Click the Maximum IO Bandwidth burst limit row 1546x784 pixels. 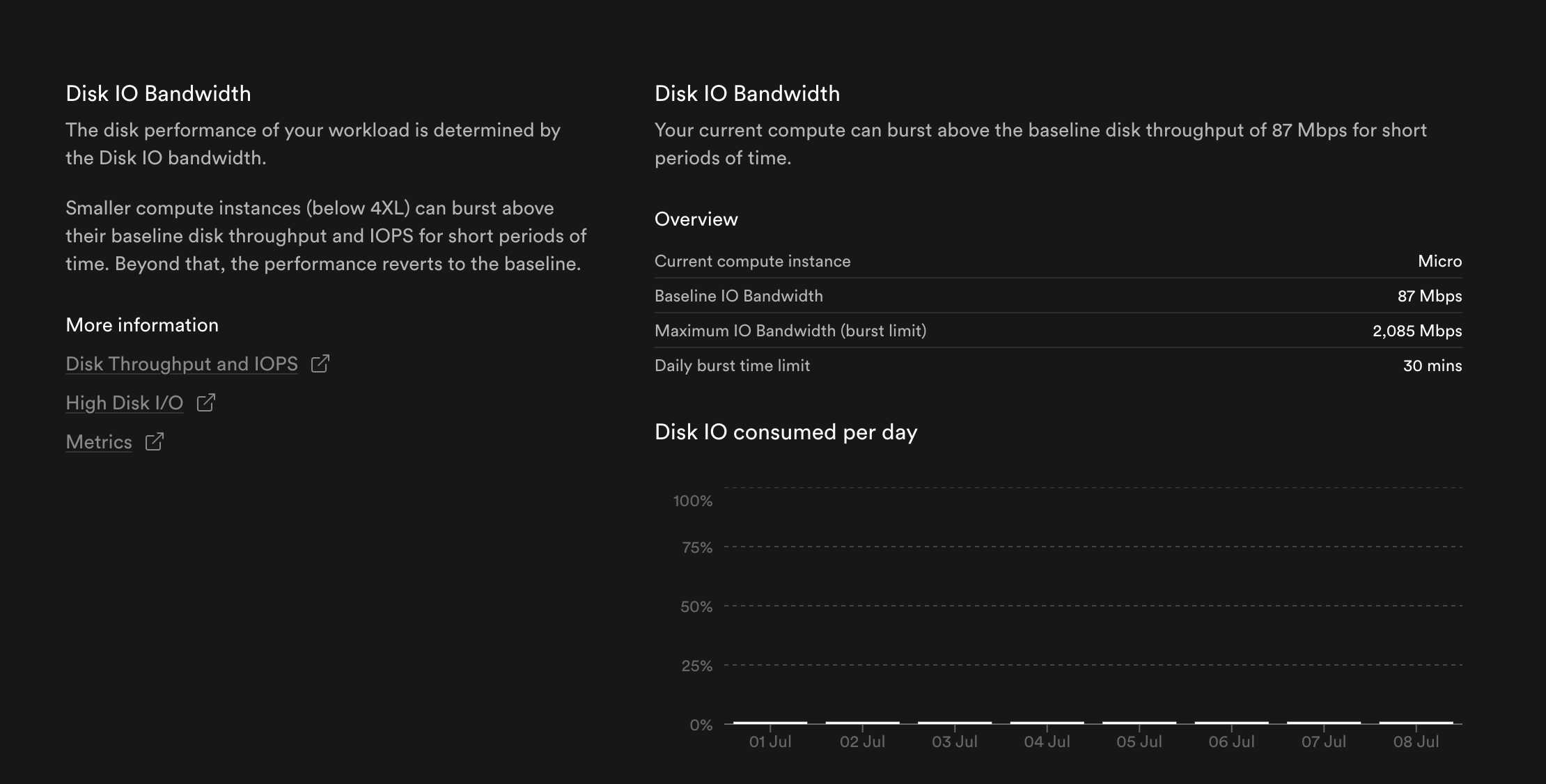[x=1058, y=331]
